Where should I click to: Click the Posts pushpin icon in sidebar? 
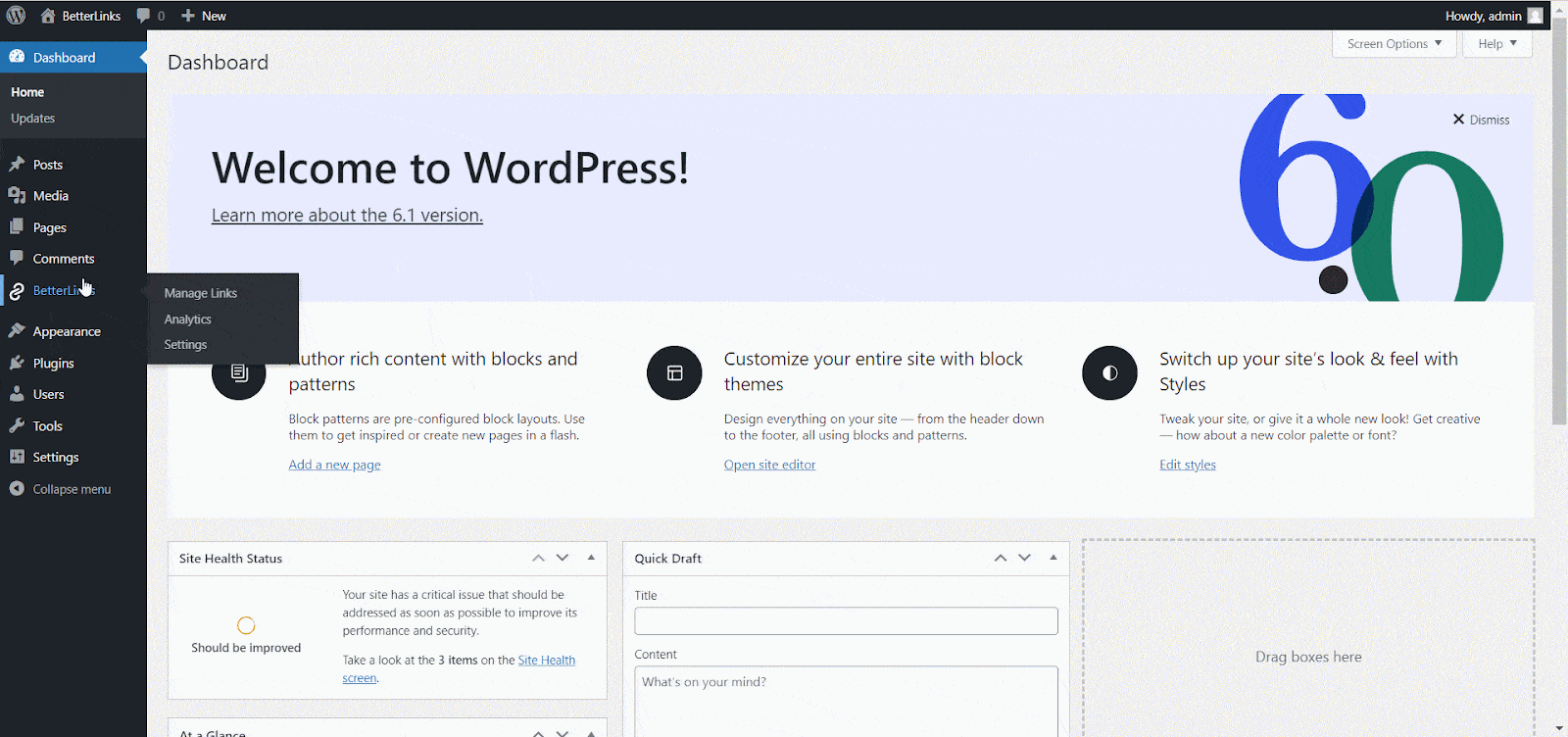17,165
